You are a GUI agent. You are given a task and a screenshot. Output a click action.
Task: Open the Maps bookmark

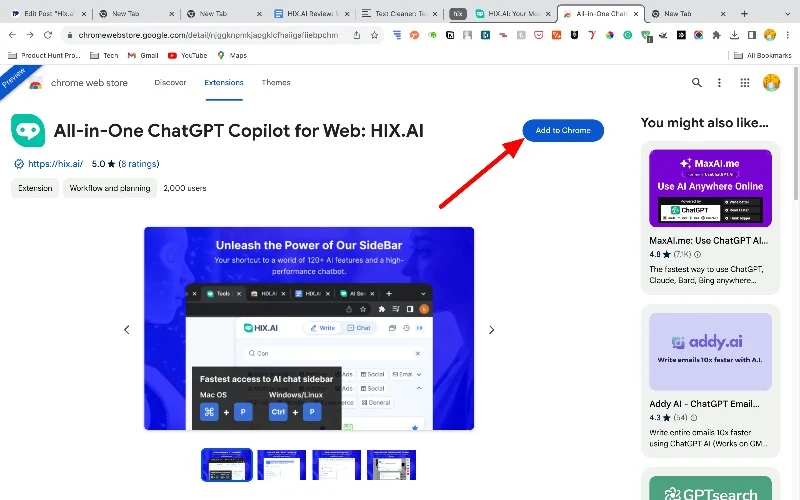coord(232,55)
